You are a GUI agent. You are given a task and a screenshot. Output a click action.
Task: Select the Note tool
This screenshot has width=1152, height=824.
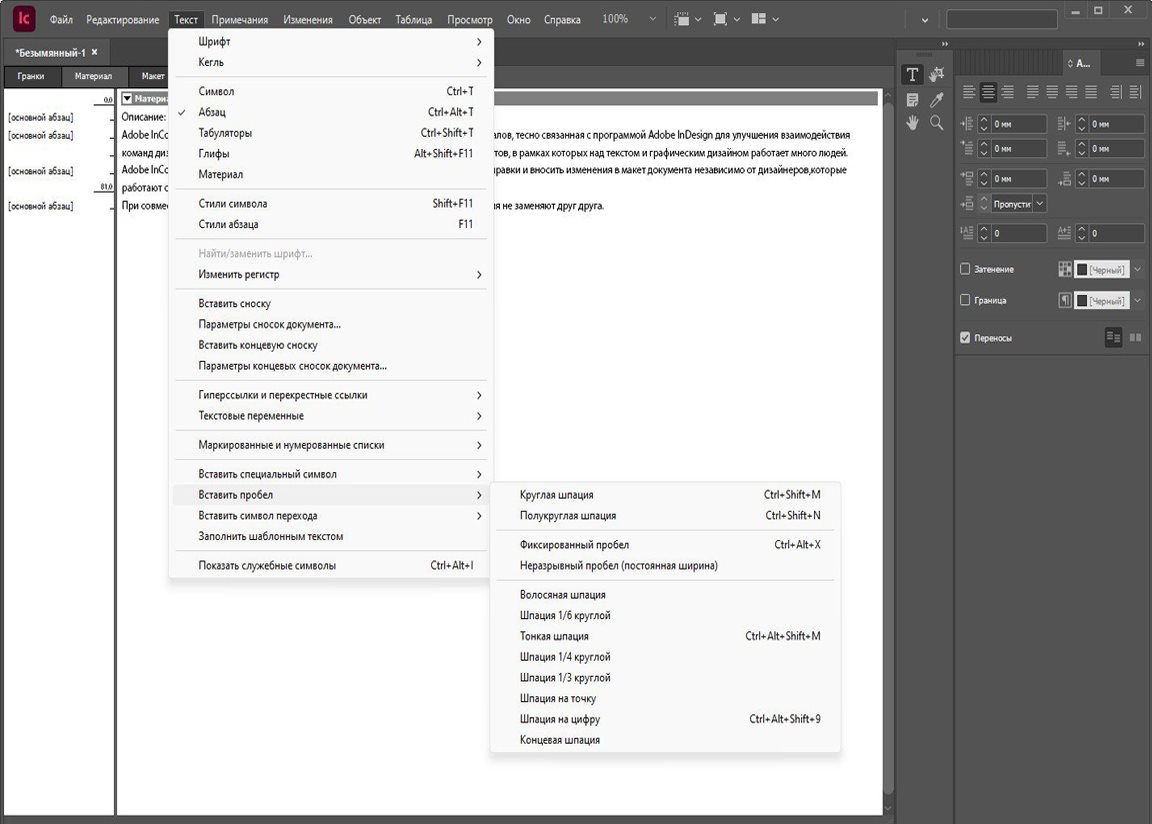pyautogui.click(x=912, y=99)
